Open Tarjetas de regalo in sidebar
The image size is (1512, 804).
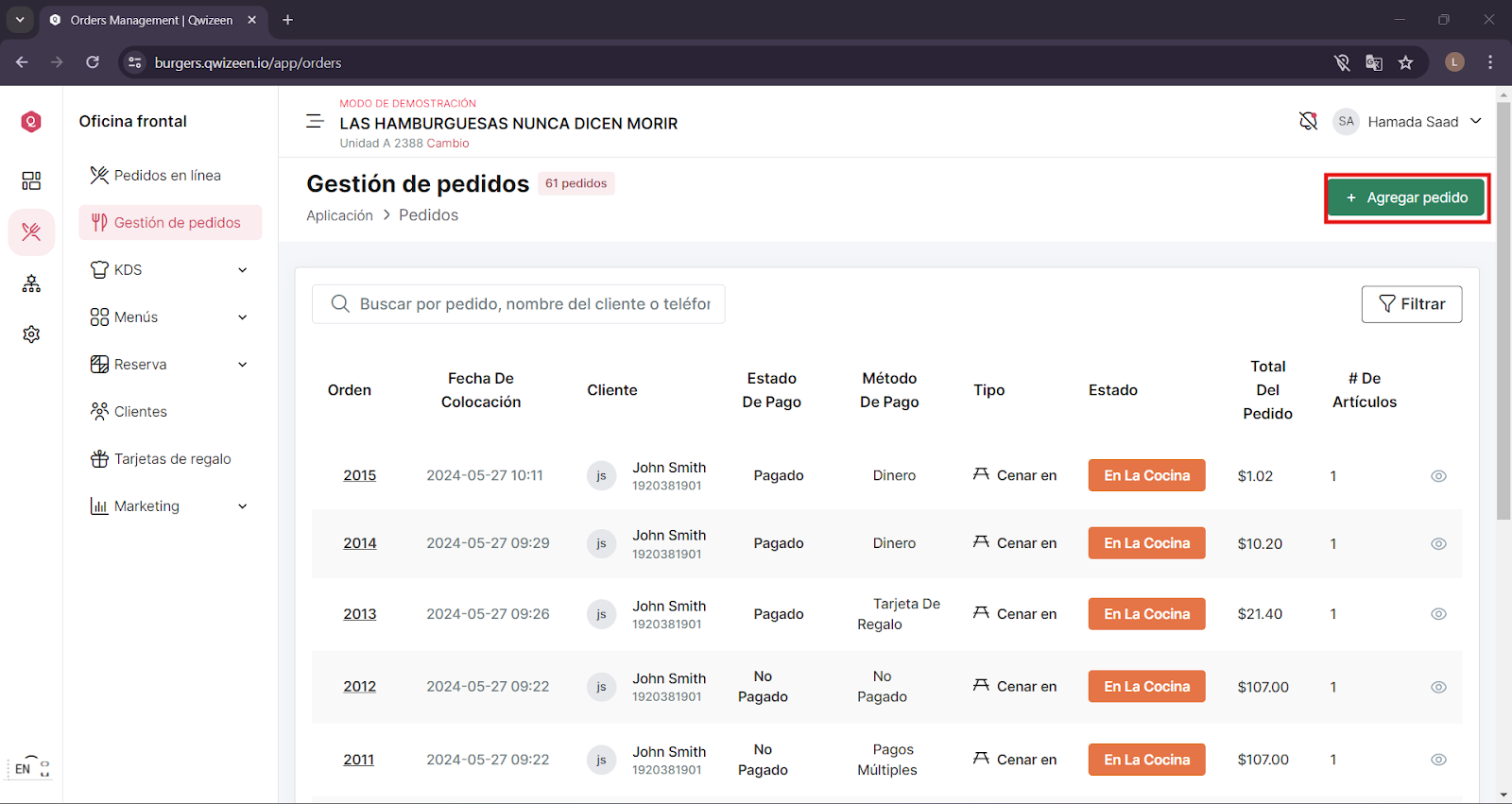point(170,459)
